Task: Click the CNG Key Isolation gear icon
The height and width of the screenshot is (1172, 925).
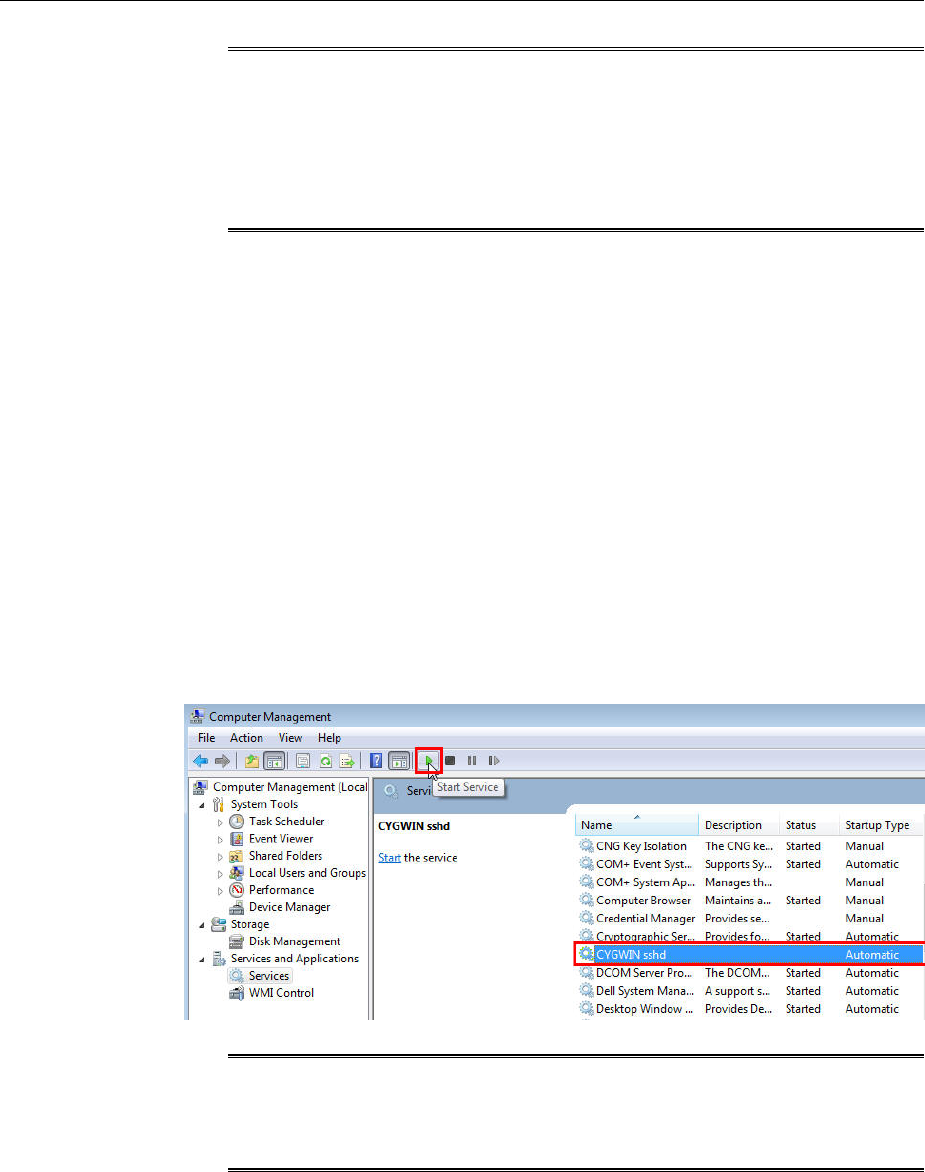Action: 587,846
